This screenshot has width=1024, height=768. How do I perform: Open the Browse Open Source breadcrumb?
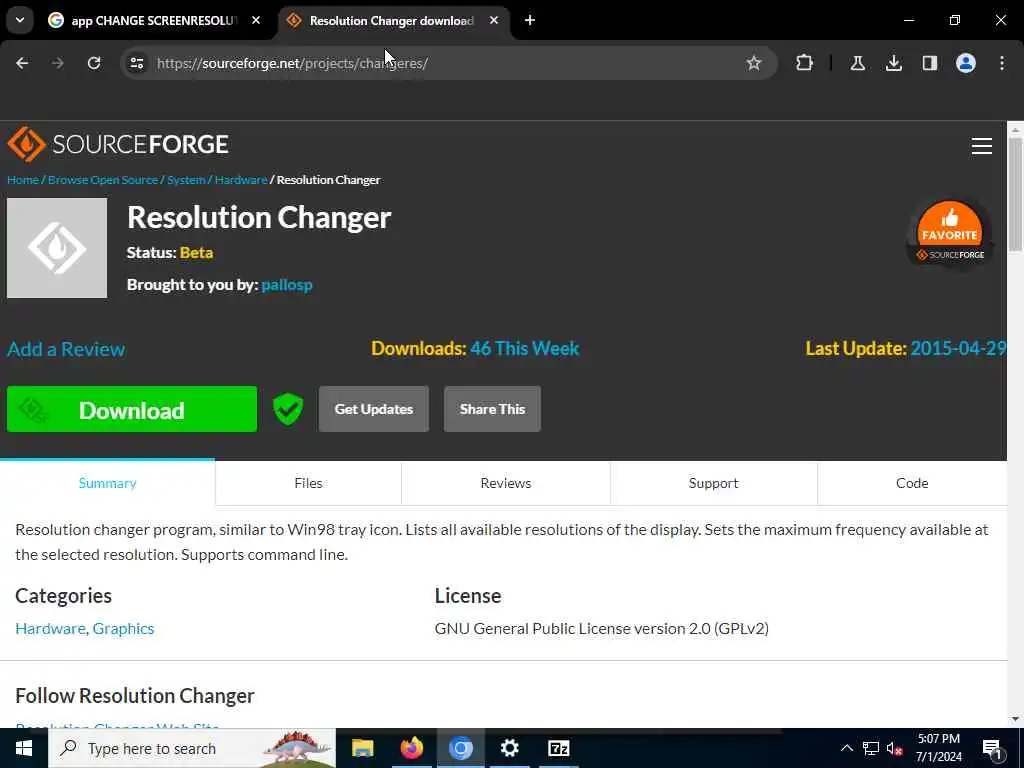pyautogui.click(x=103, y=180)
